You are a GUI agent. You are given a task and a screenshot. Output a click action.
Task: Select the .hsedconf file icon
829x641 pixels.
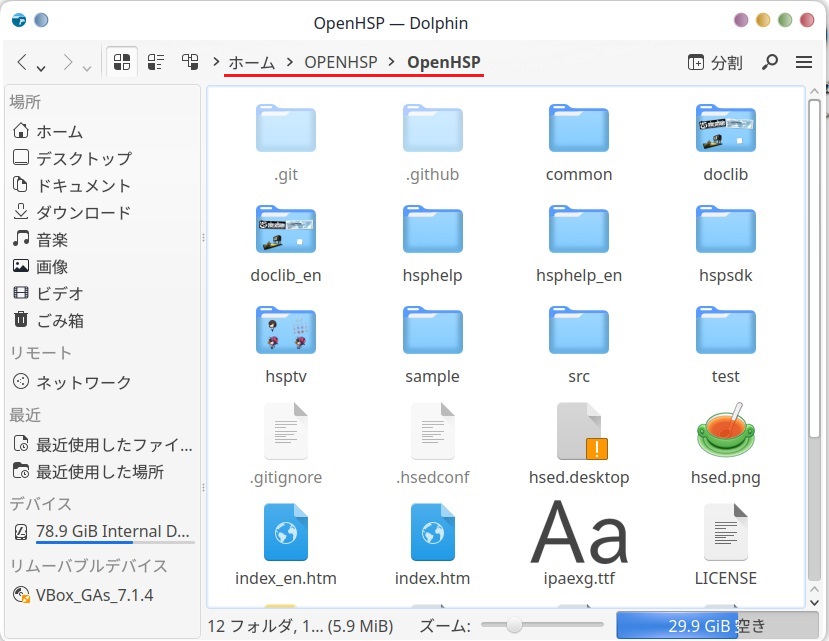(432, 431)
